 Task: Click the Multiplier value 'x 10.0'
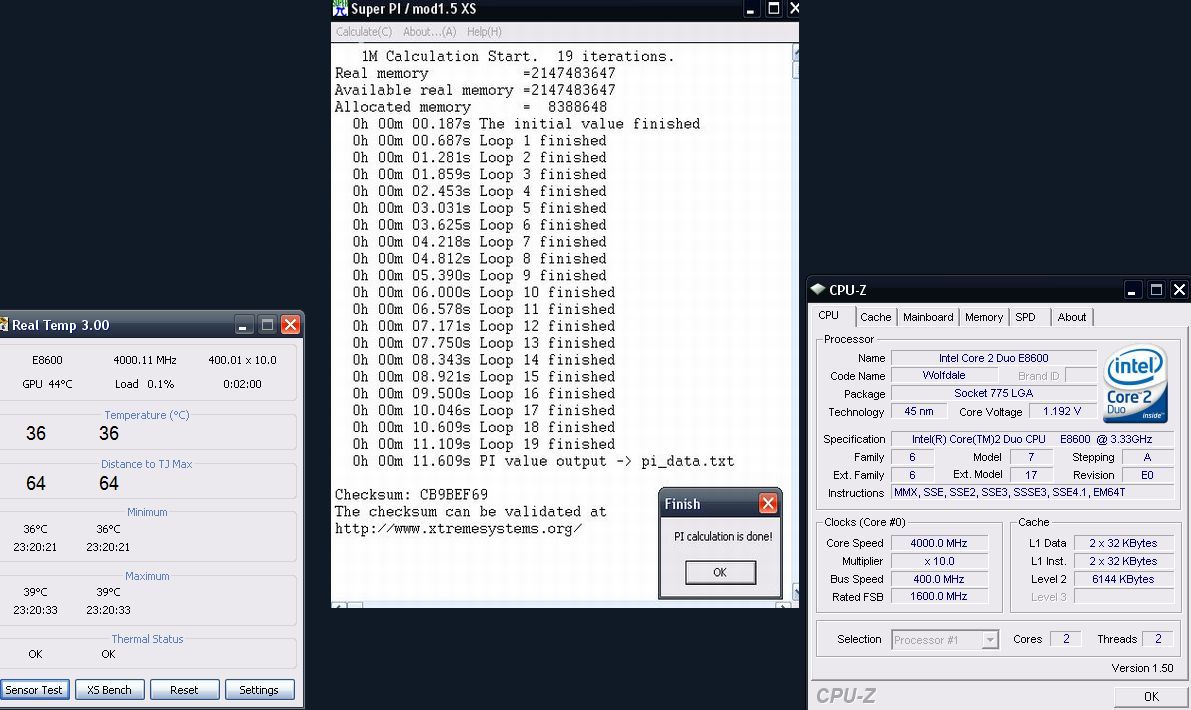[939, 561]
